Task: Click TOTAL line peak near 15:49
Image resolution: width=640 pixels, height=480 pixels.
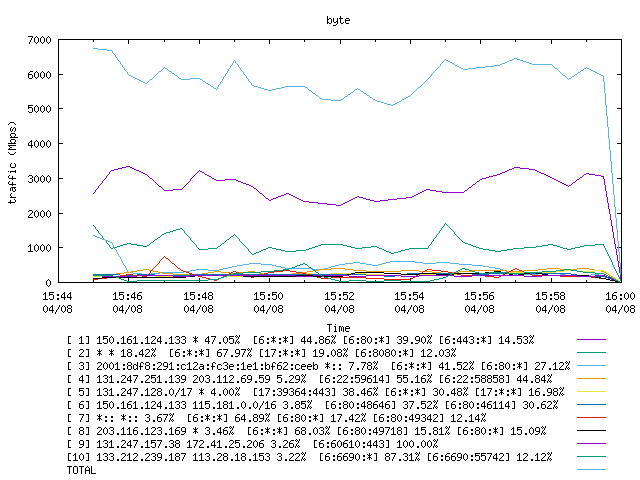Action: [234, 61]
